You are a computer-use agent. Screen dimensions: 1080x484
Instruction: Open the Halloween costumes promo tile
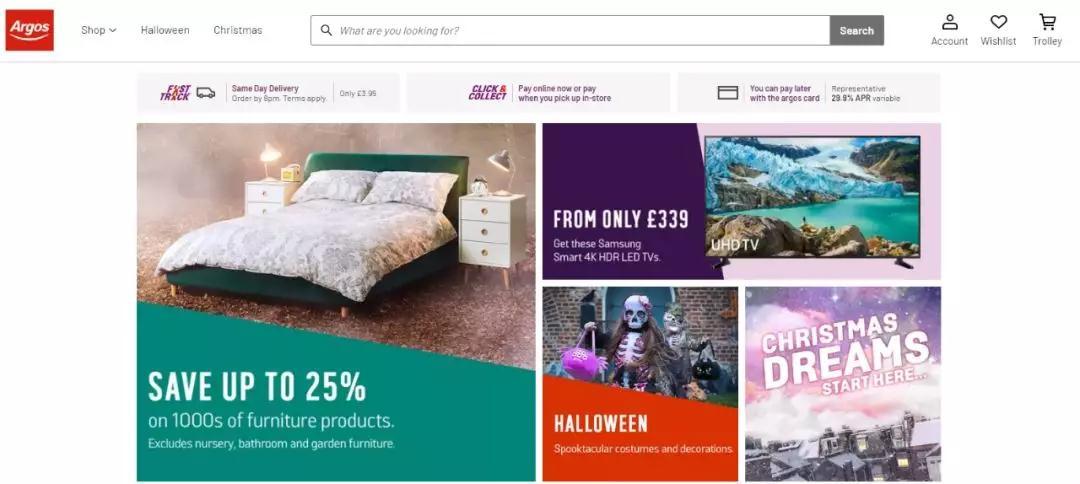click(x=640, y=384)
